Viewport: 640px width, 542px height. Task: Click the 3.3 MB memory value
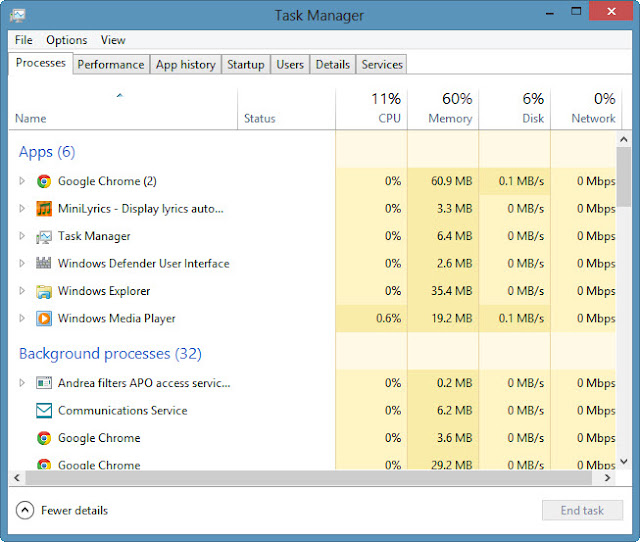click(454, 209)
